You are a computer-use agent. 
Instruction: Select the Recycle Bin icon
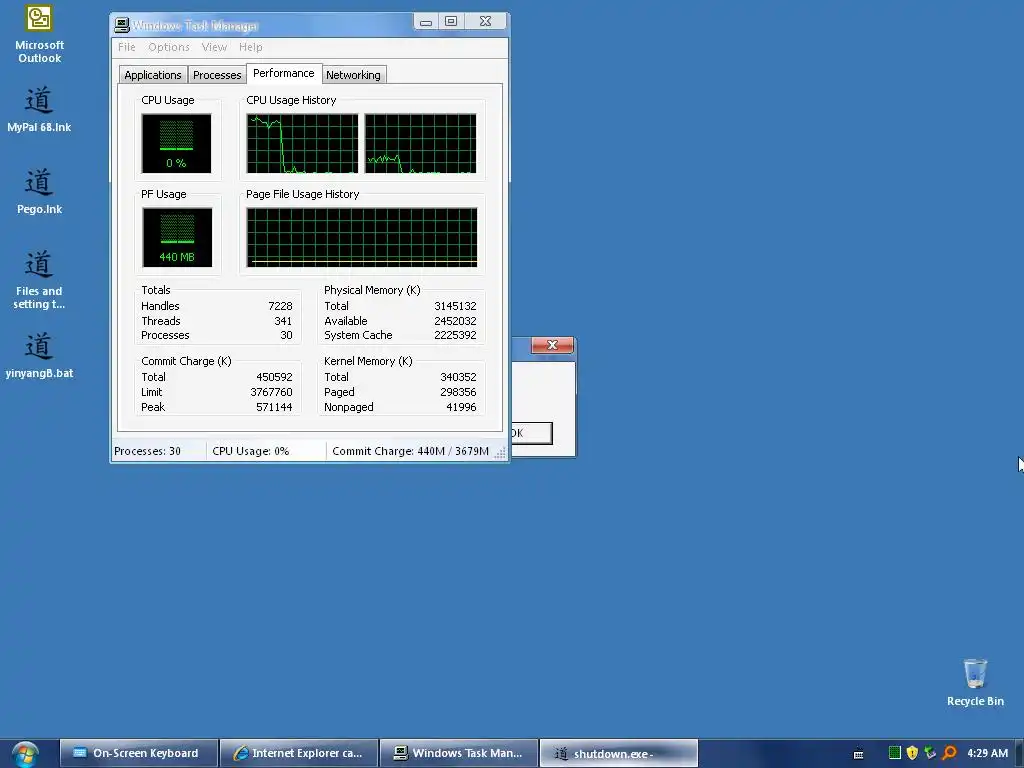975,682
